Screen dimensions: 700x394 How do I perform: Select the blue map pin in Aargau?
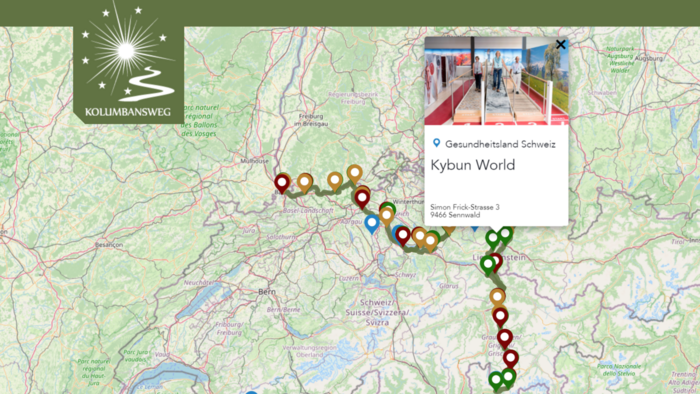371,224
